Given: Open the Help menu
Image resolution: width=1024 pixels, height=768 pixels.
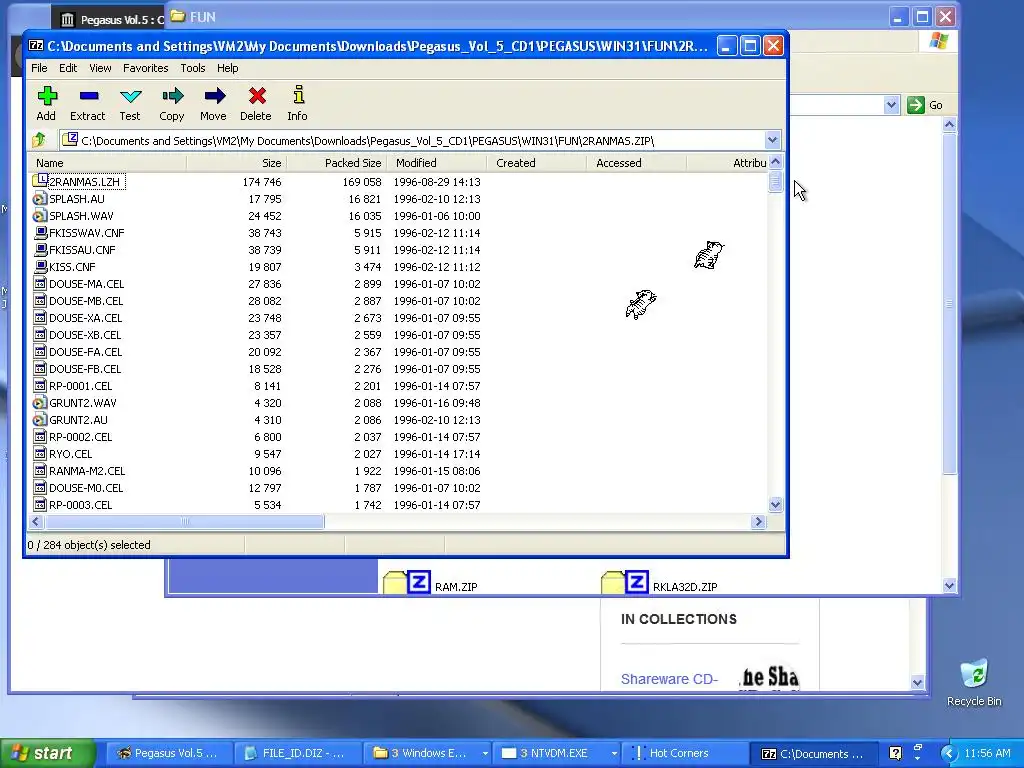Looking at the screenshot, I should pyautogui.click(x=227, y=68).
